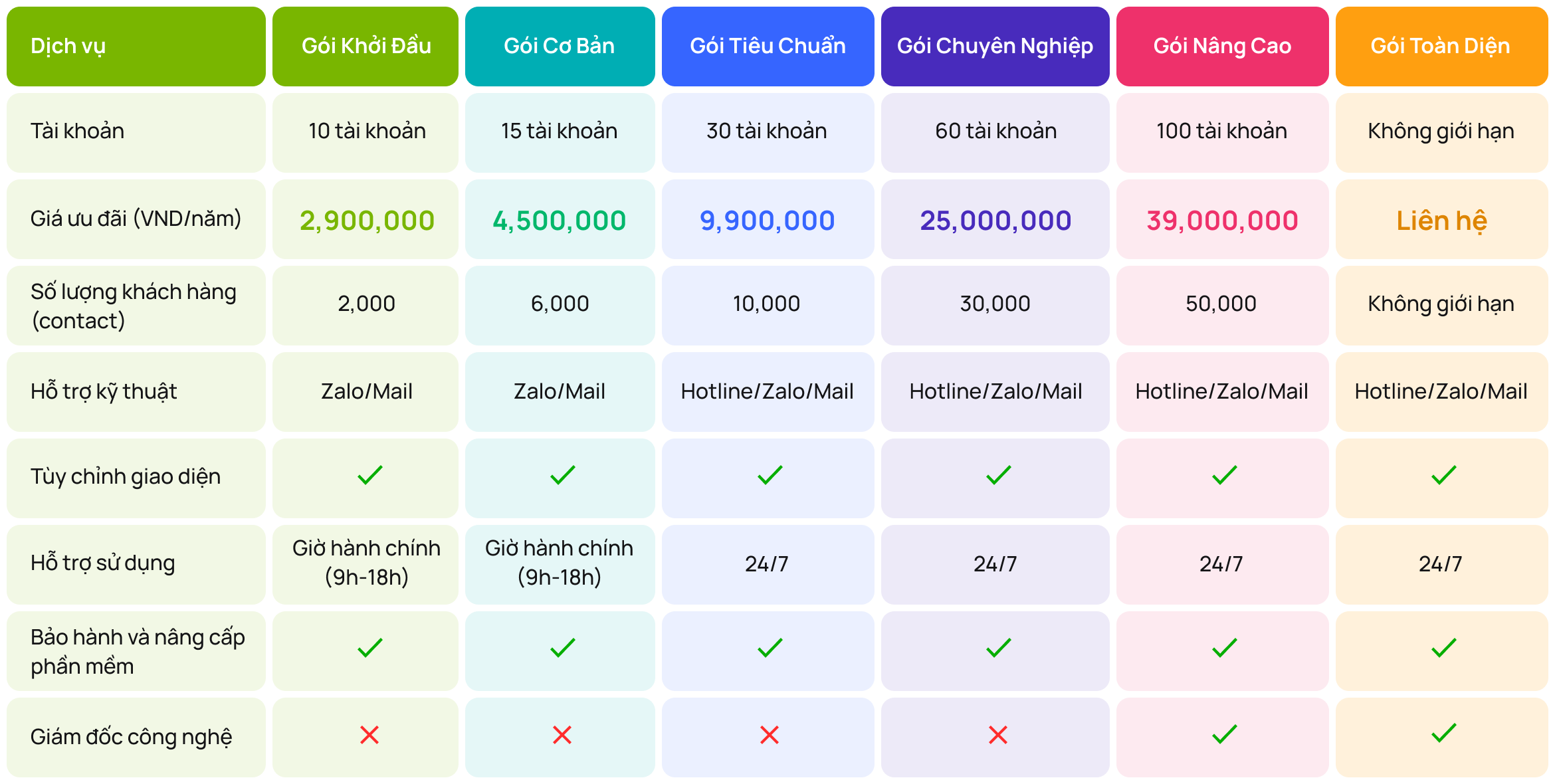Click the red X under Gói Khởi Đầu Giám đốc công nghệ
The width and height of the screenshot is (1555, 784).
click(369, 735)
